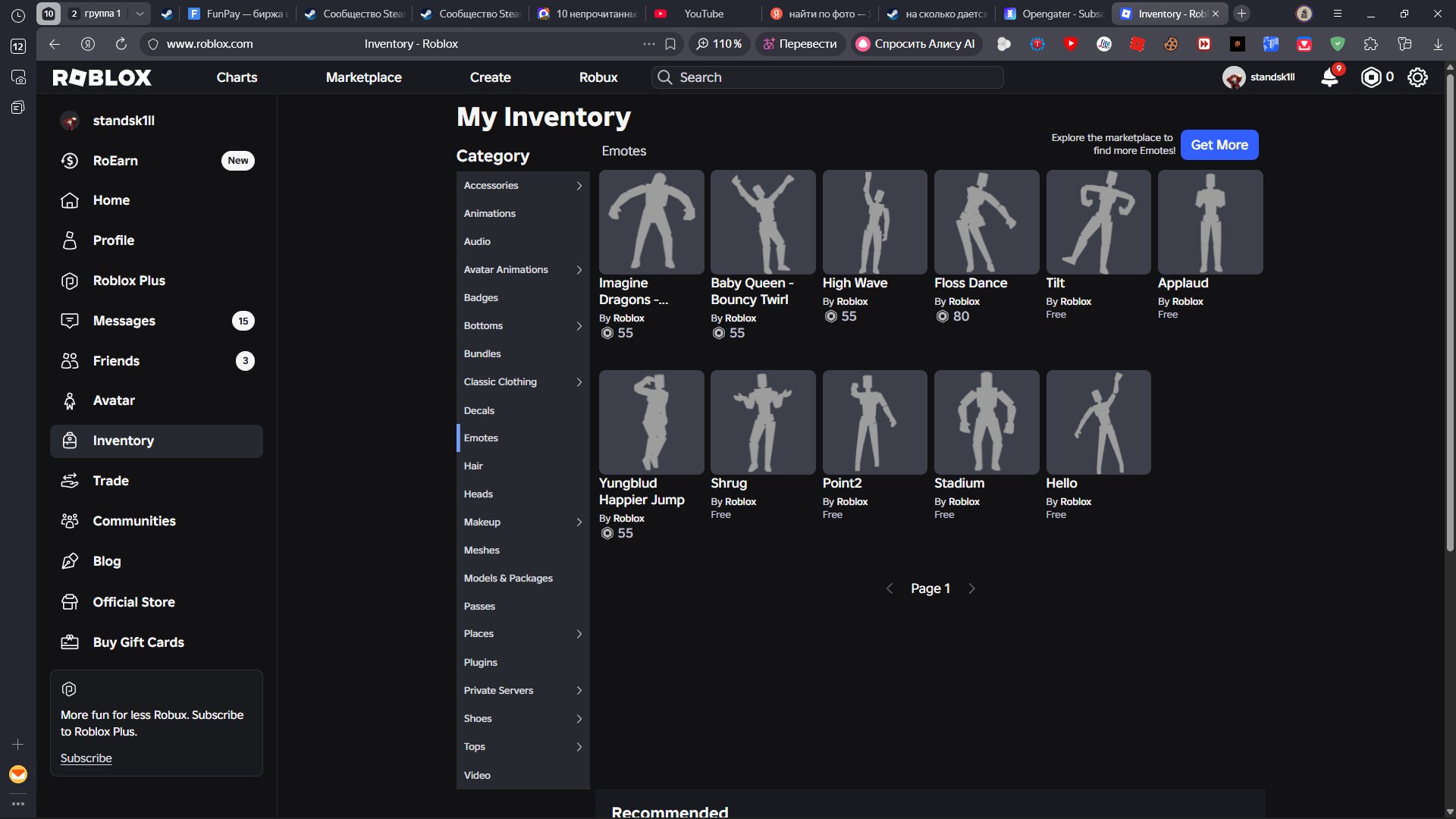The width and height of the screenshot is (1456, 819).
Task: Switch to the FunPay browser tab
Action: click(237, 14)
